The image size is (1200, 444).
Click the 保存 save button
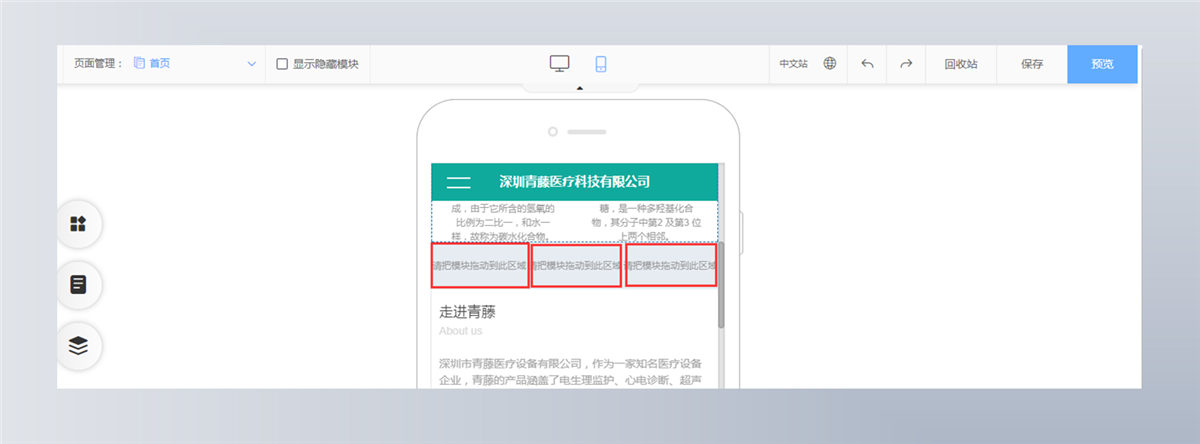coord(1032,64)
